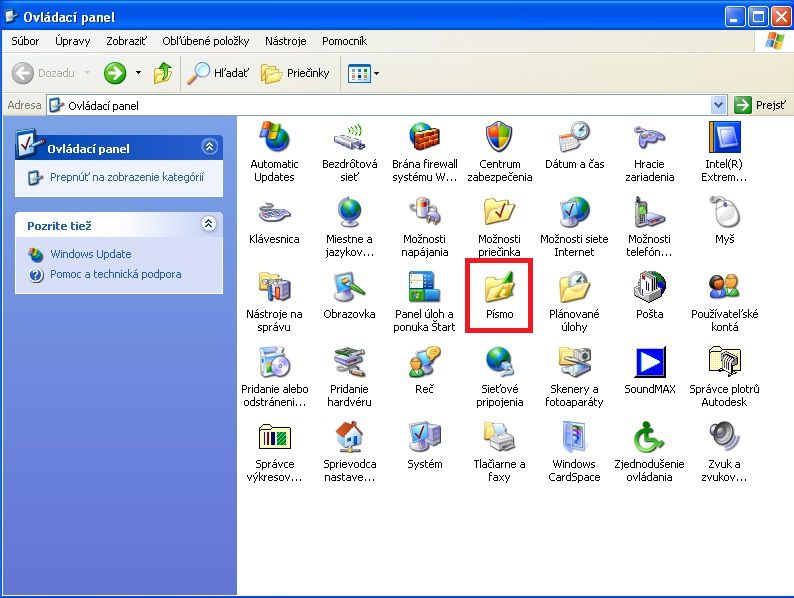Expand the Forward history dropdown arrow
The height and width of the screenshot is (598, 794).
point(138,73)
